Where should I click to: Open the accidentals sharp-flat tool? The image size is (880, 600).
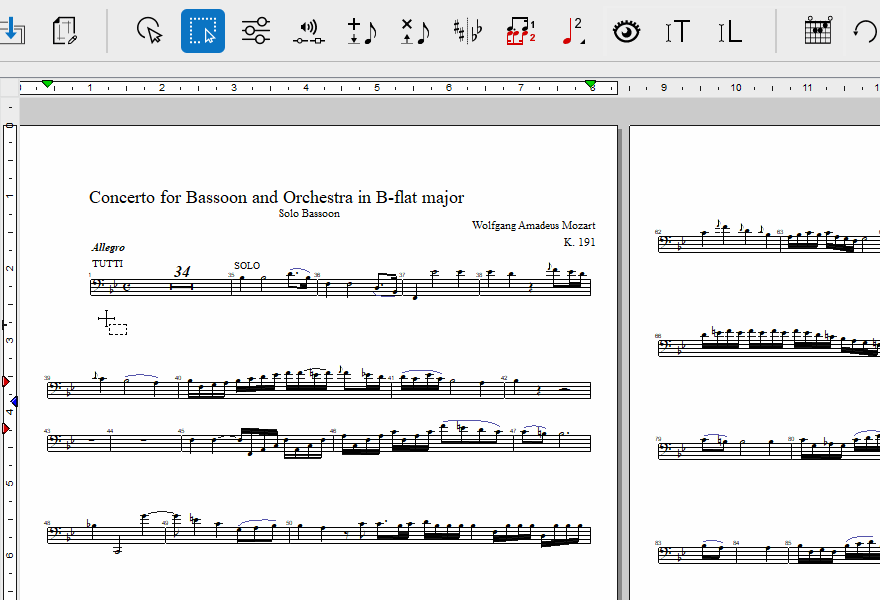coord(467,31)
